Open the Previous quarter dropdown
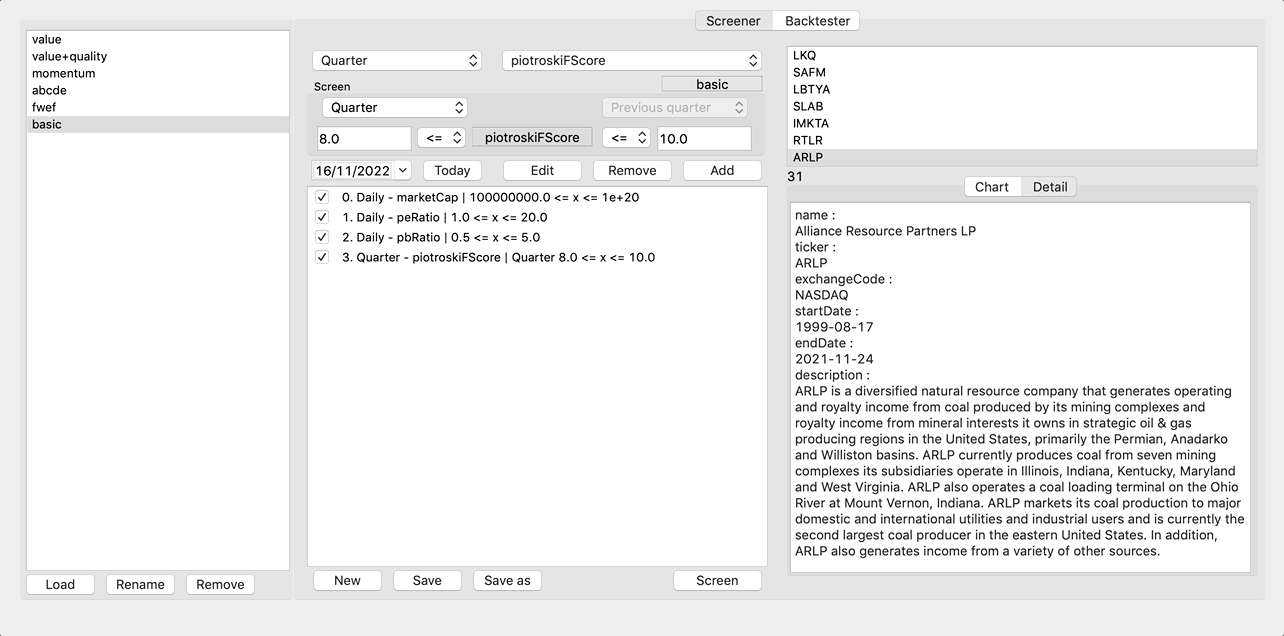Image resolution: width=1284 pixels, height=636 pixels. click(x=675, y=108)
